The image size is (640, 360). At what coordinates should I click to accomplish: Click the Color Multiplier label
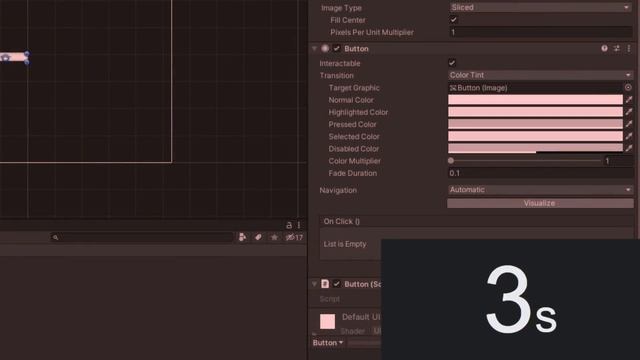(355, 161)
